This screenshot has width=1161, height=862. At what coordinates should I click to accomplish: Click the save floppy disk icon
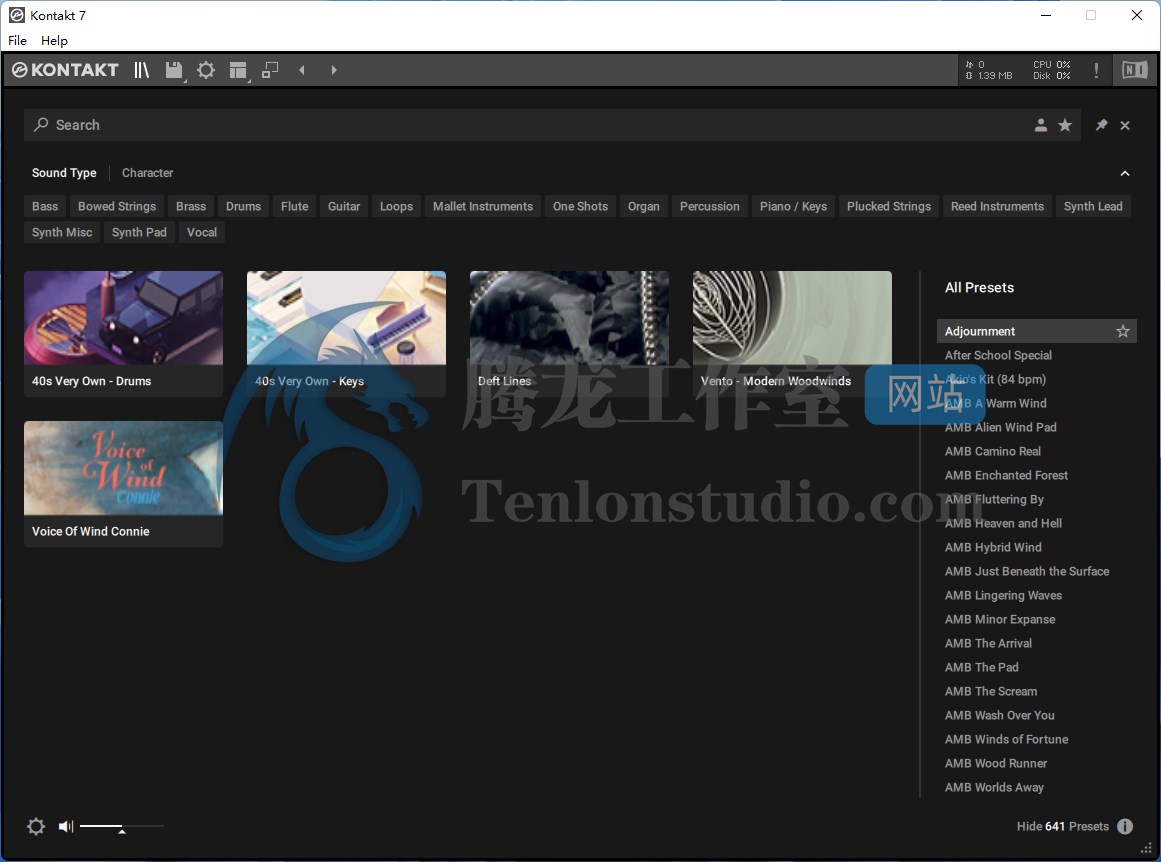click(x=174, y=70)
